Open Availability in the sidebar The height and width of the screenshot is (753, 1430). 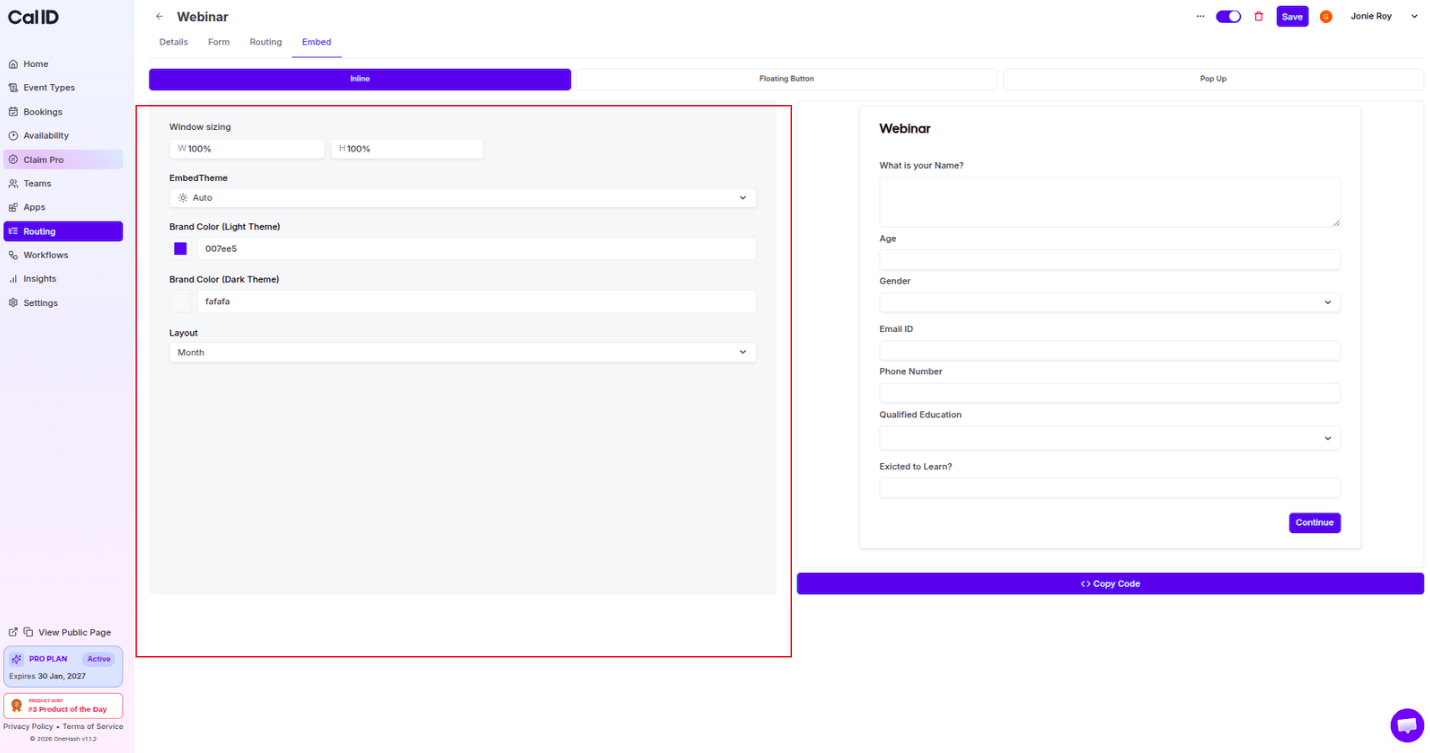(x=63, y=136)
